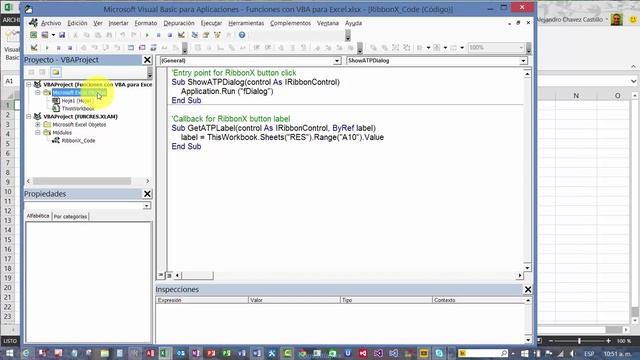Viewport: 640px width, 360px height.
Task: Click the blue Help question mark icon
Action: coord(242,35)
